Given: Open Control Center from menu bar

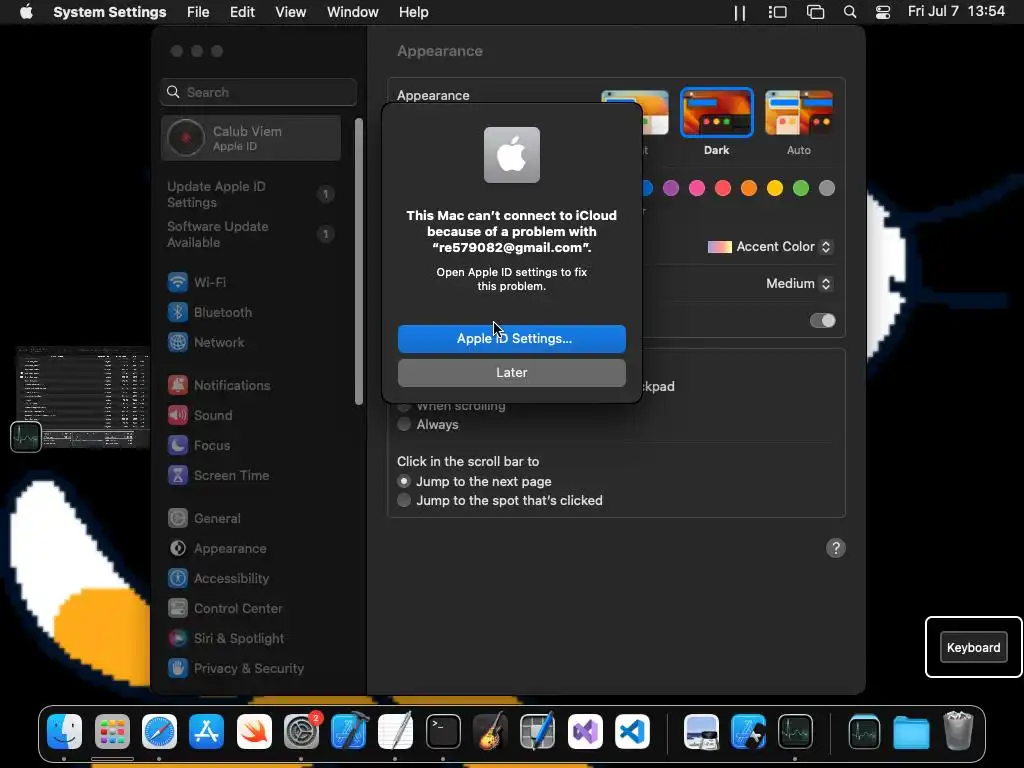Looking at the screenshot, I should point(882,12).
